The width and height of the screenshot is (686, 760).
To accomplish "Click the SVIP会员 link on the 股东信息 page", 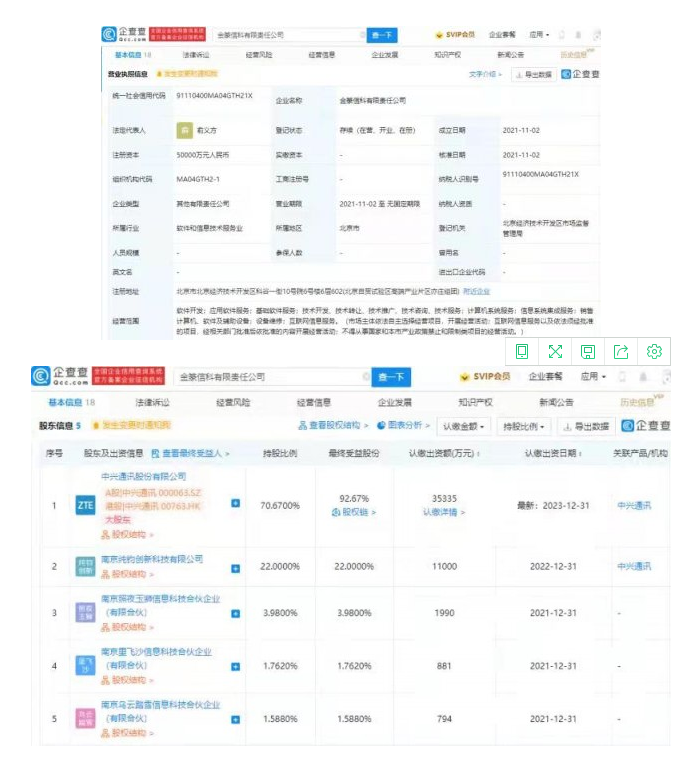I will [x=485, y=377].
